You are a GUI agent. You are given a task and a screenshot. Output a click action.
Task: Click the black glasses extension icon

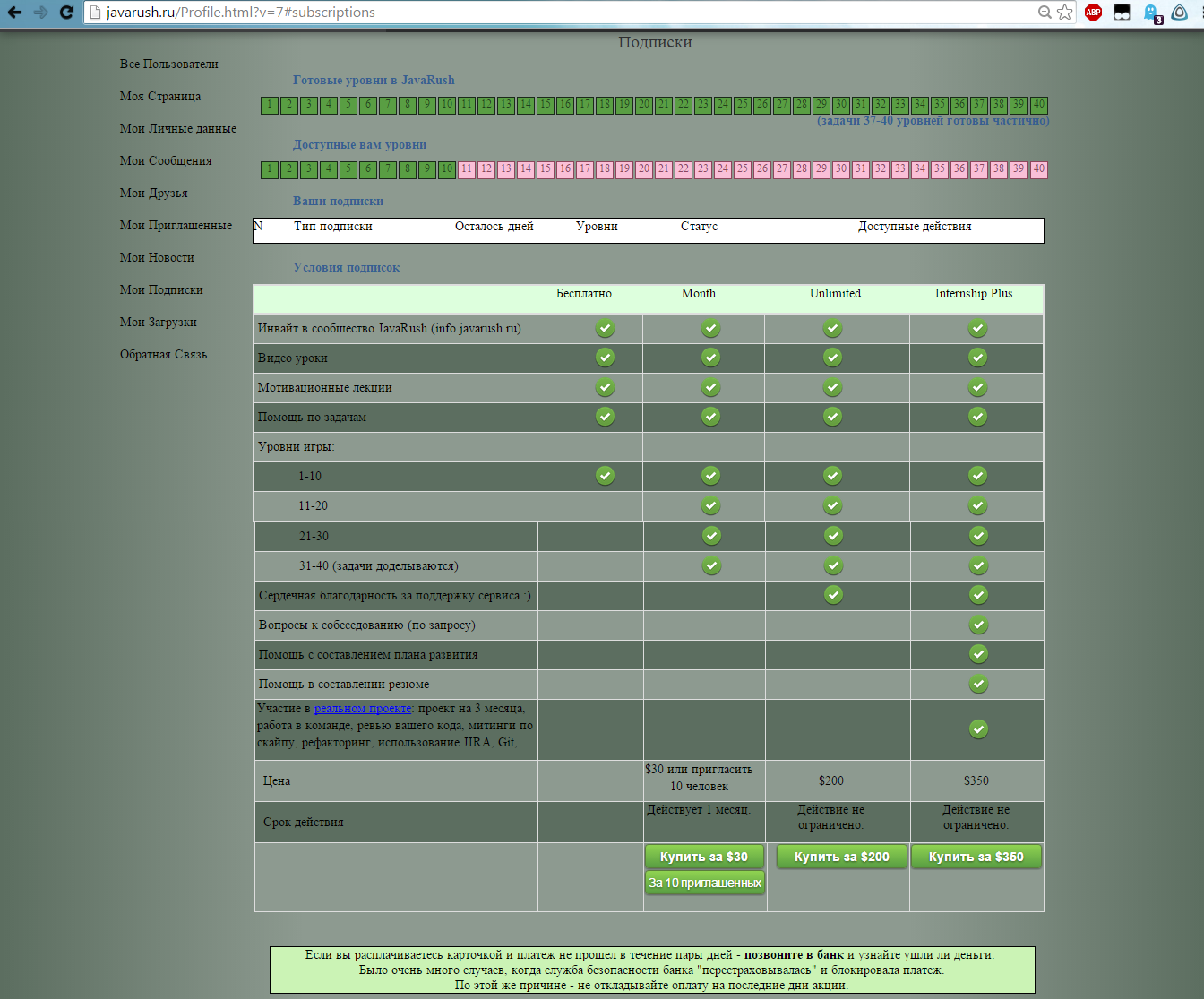[1122, 13]
